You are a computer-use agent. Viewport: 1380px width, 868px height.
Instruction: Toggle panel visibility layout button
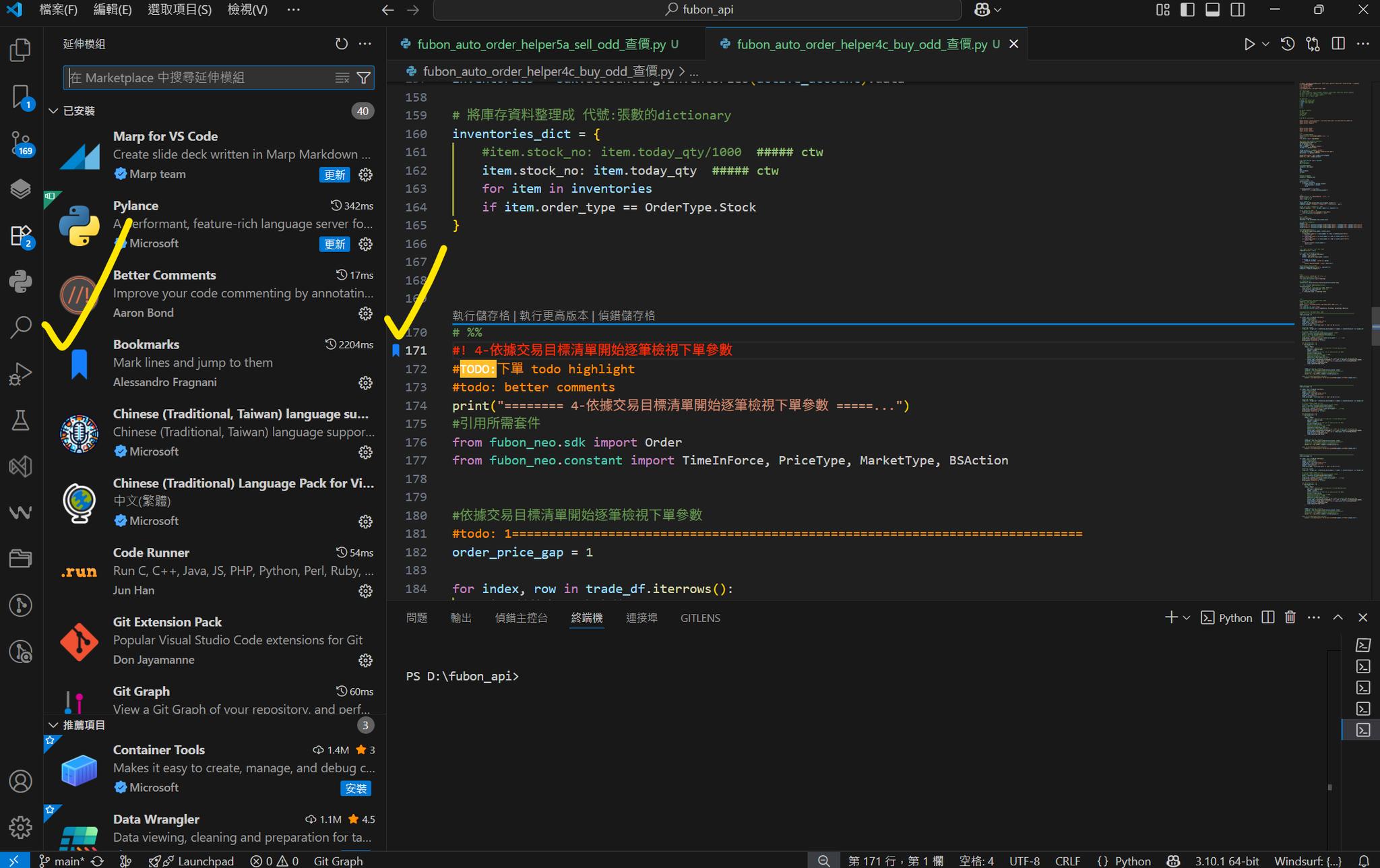[x=1212, y=9]
